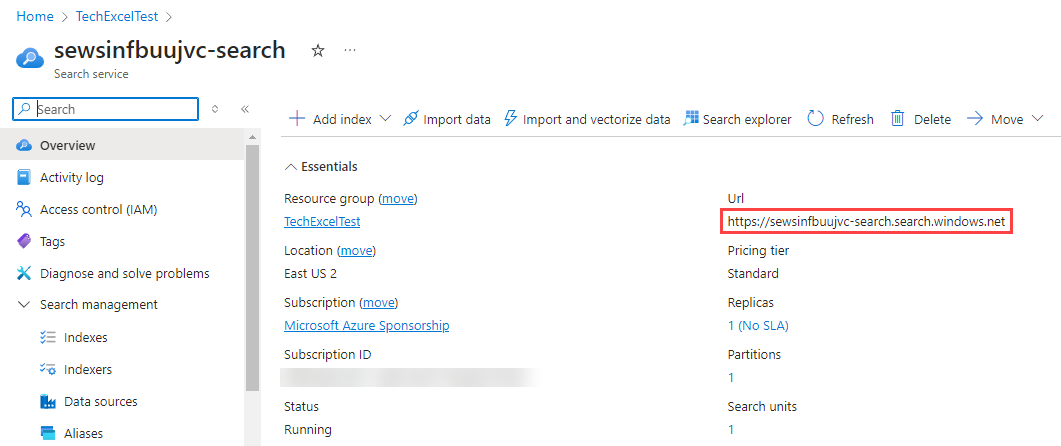Open the Partitions value 1 link

click(x=731, y=378)
